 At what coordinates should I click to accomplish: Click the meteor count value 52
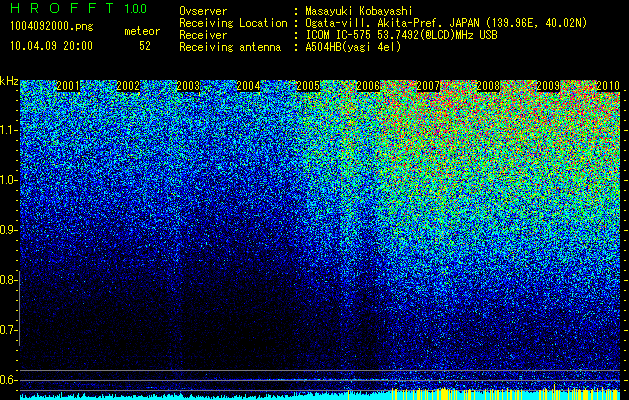click(145, 46)
